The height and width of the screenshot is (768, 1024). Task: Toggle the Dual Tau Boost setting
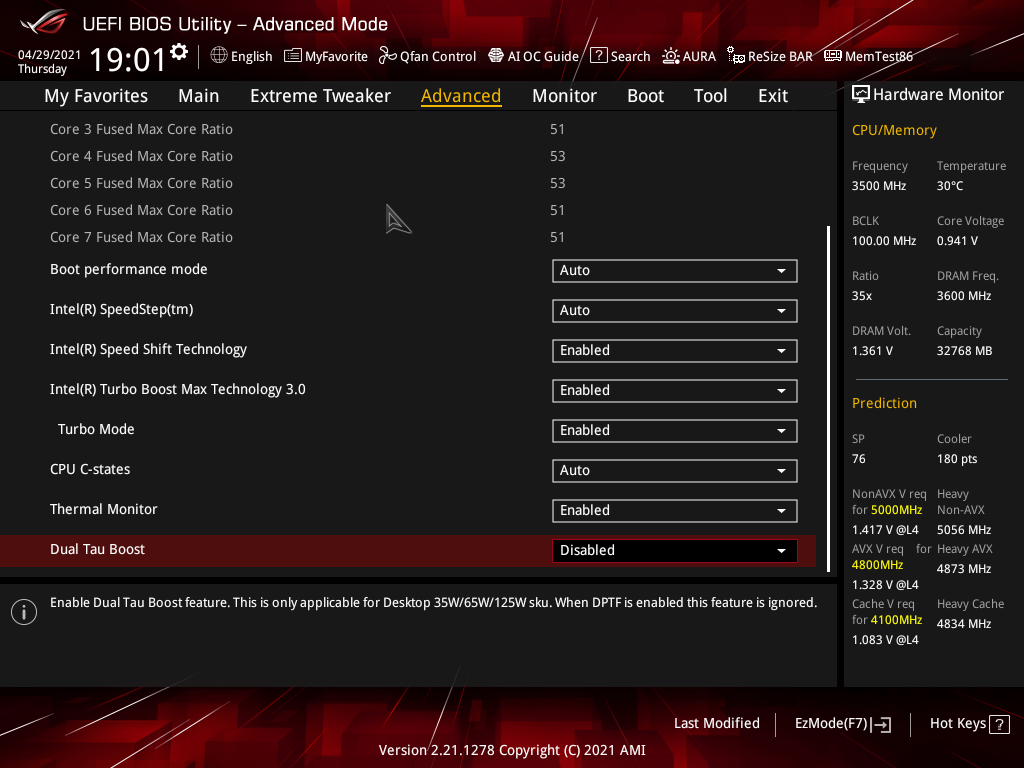pos(674,551)
